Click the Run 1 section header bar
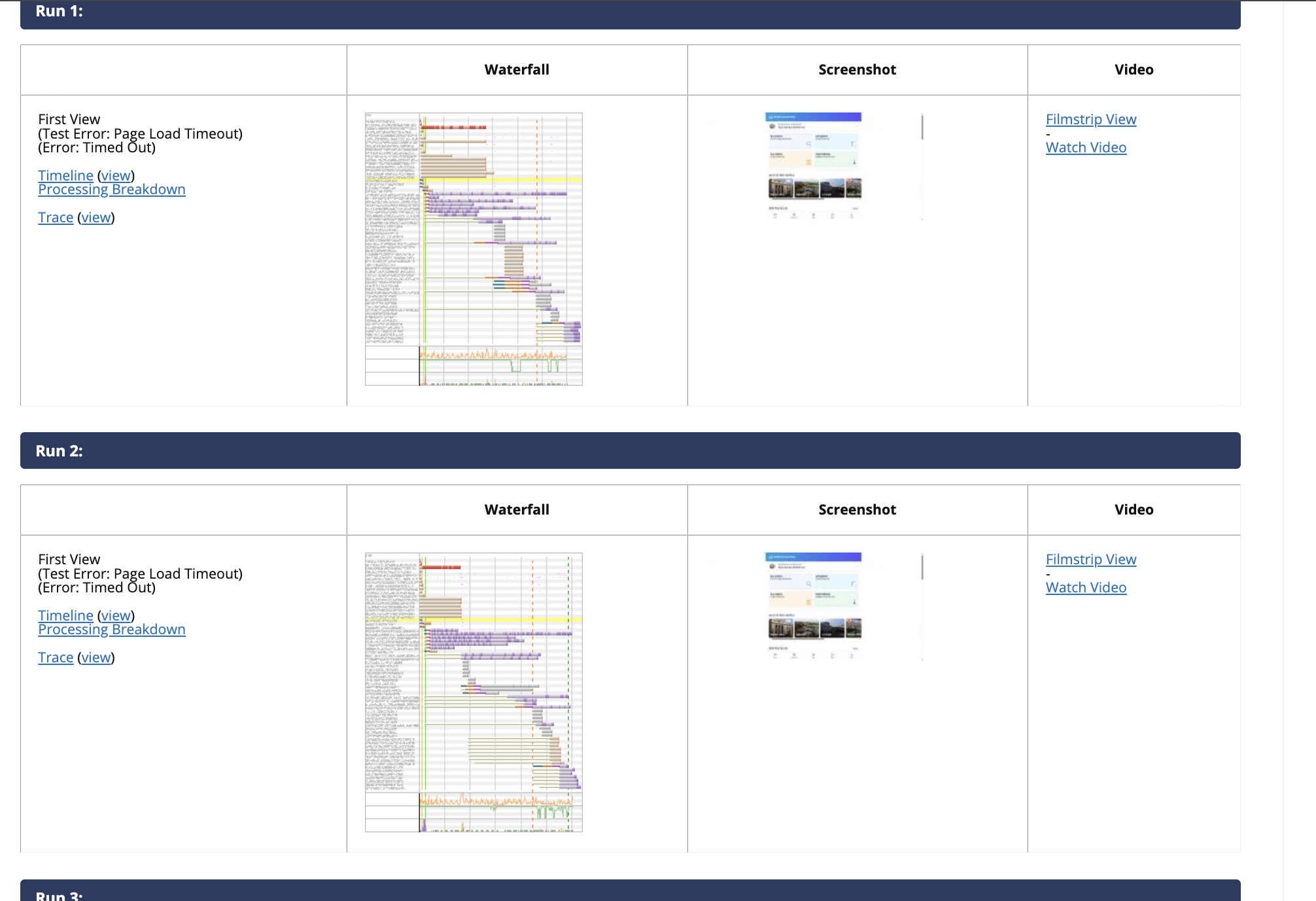This screenshot has width=1316, height=901. pyautogui.click(x=630, y=13)
